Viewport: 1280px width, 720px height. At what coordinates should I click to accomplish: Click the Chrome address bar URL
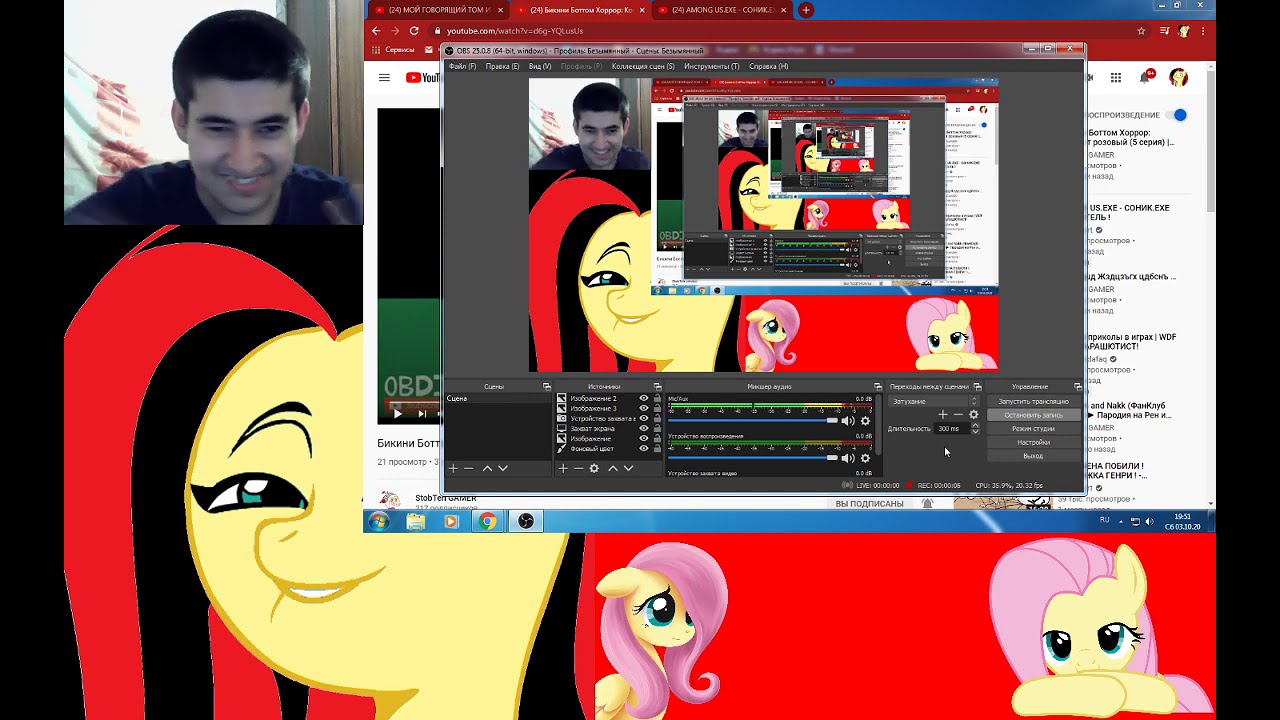[515, 31]
